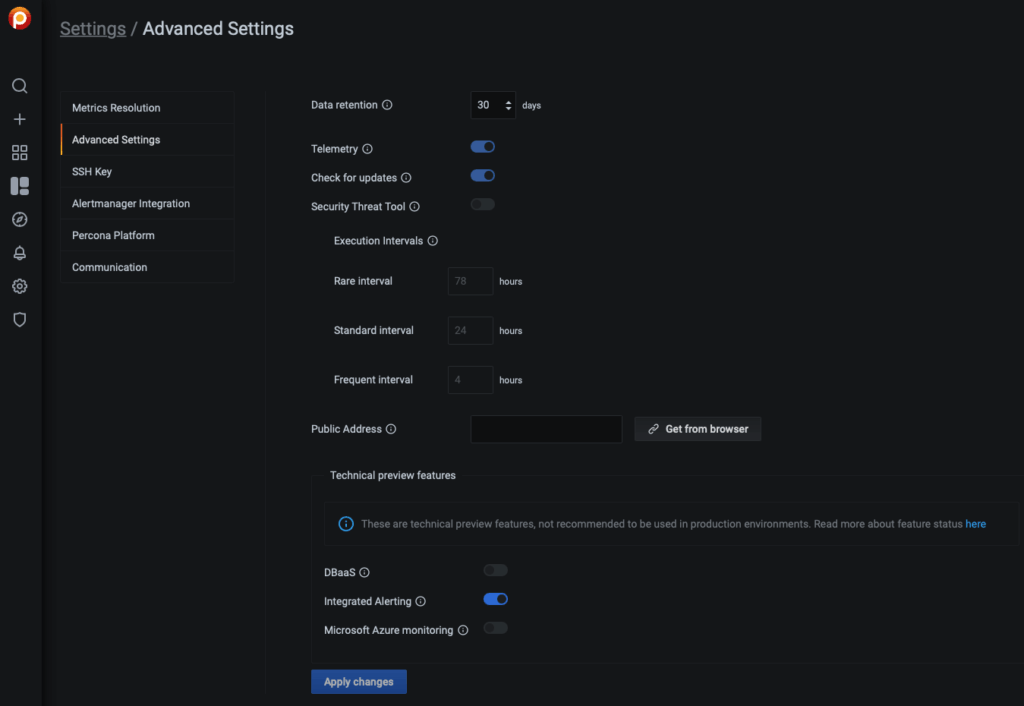1024x706 pixels.
Task: Enable the Security Threat Tool toggle
Action: [483, 205]
